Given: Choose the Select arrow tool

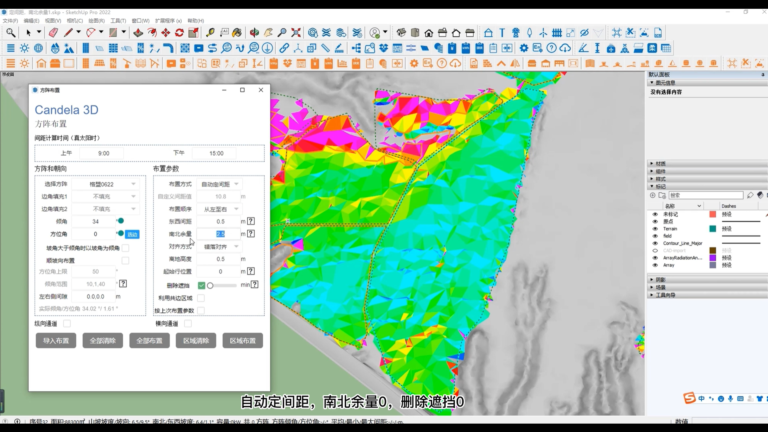Looking at the screenshot, I should (x=28, y=33).
